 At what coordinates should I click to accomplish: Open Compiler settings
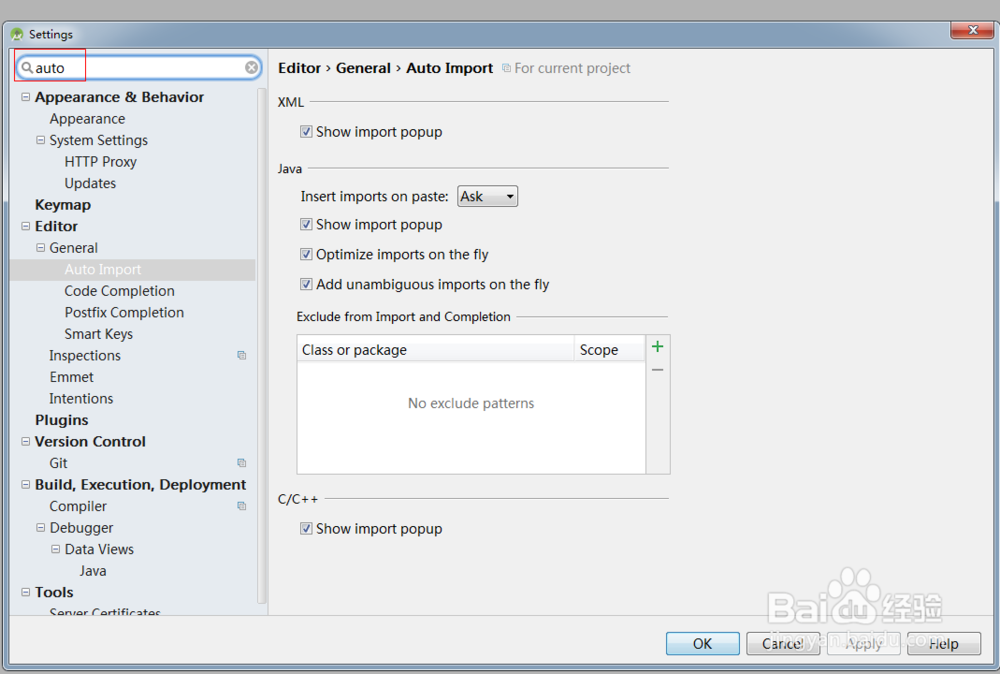click(78, 506)
